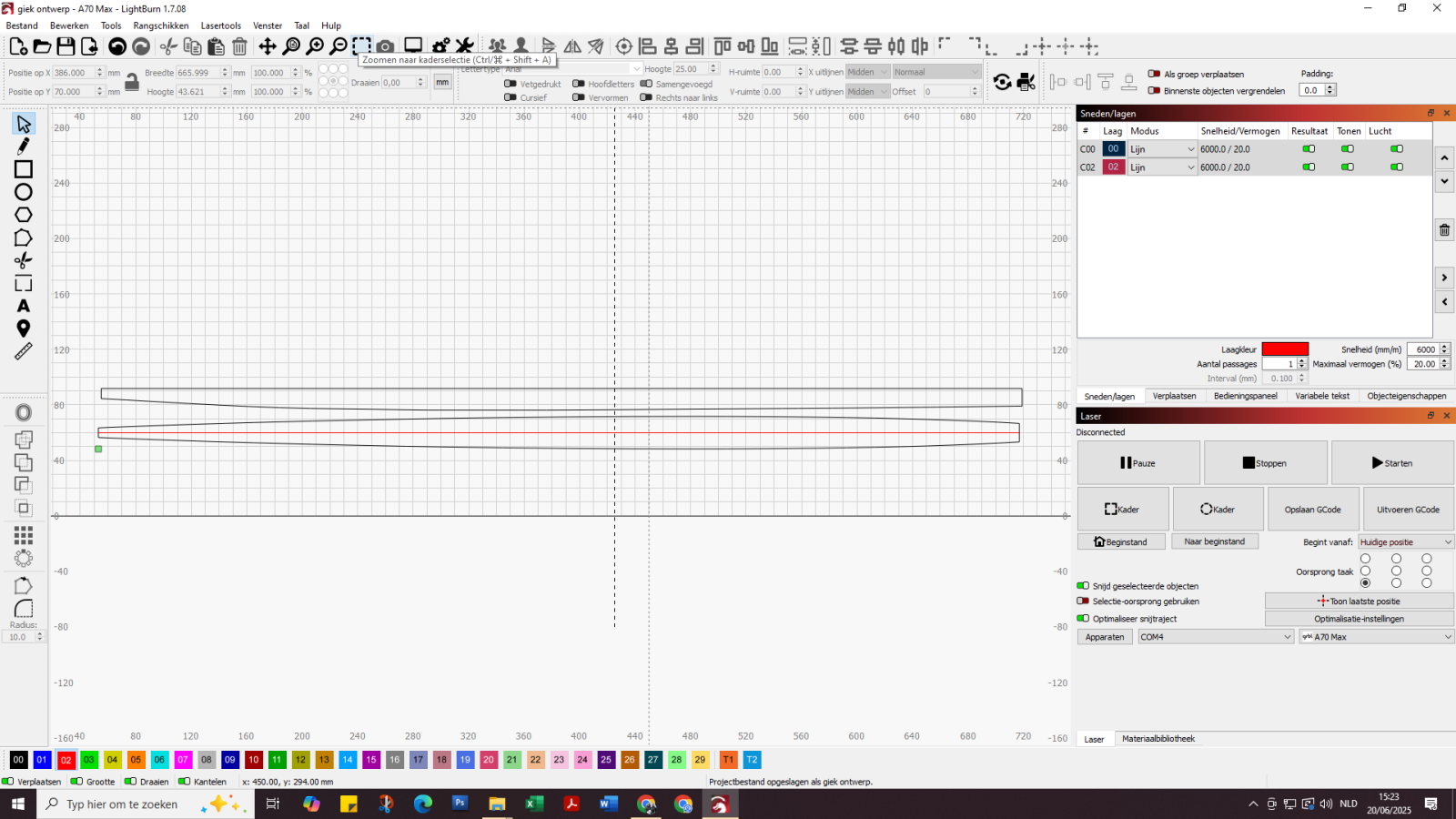Screen dimensions: 1456x819
Task: Open the Lasertools menu
Action: 221,25
